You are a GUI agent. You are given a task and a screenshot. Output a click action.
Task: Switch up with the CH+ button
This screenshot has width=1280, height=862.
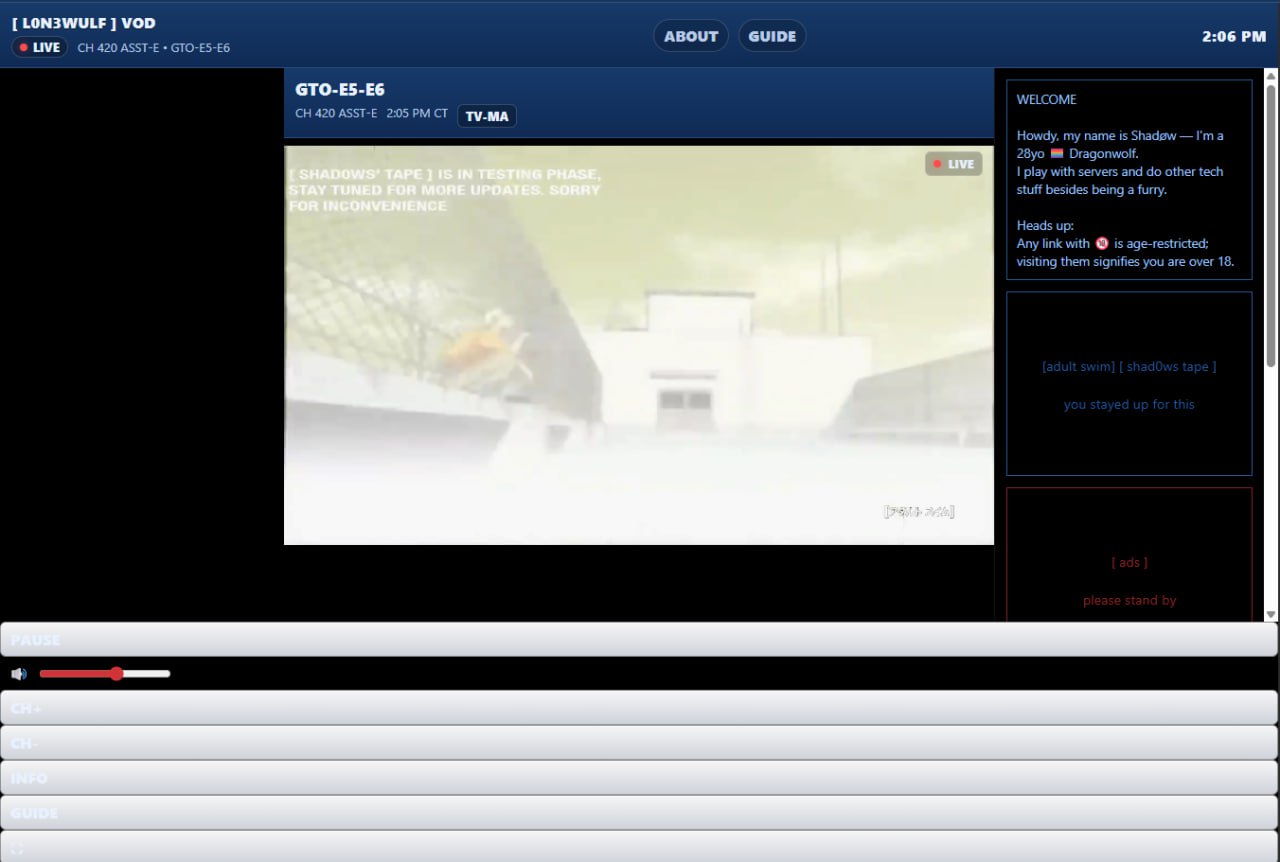(x=638, y=708)
